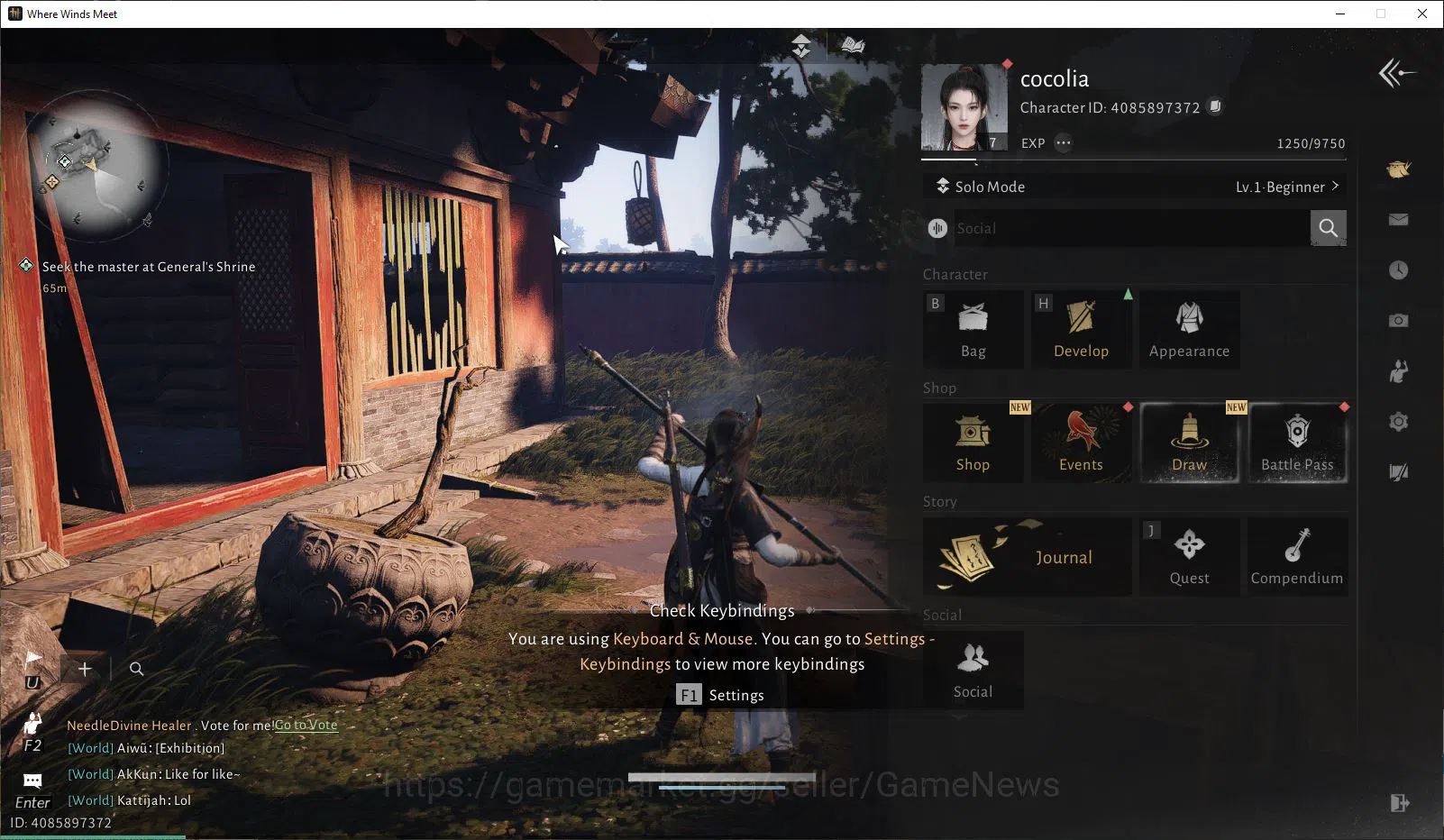
Task: Open the Bag inventory
Action: [x=973, y=329]
